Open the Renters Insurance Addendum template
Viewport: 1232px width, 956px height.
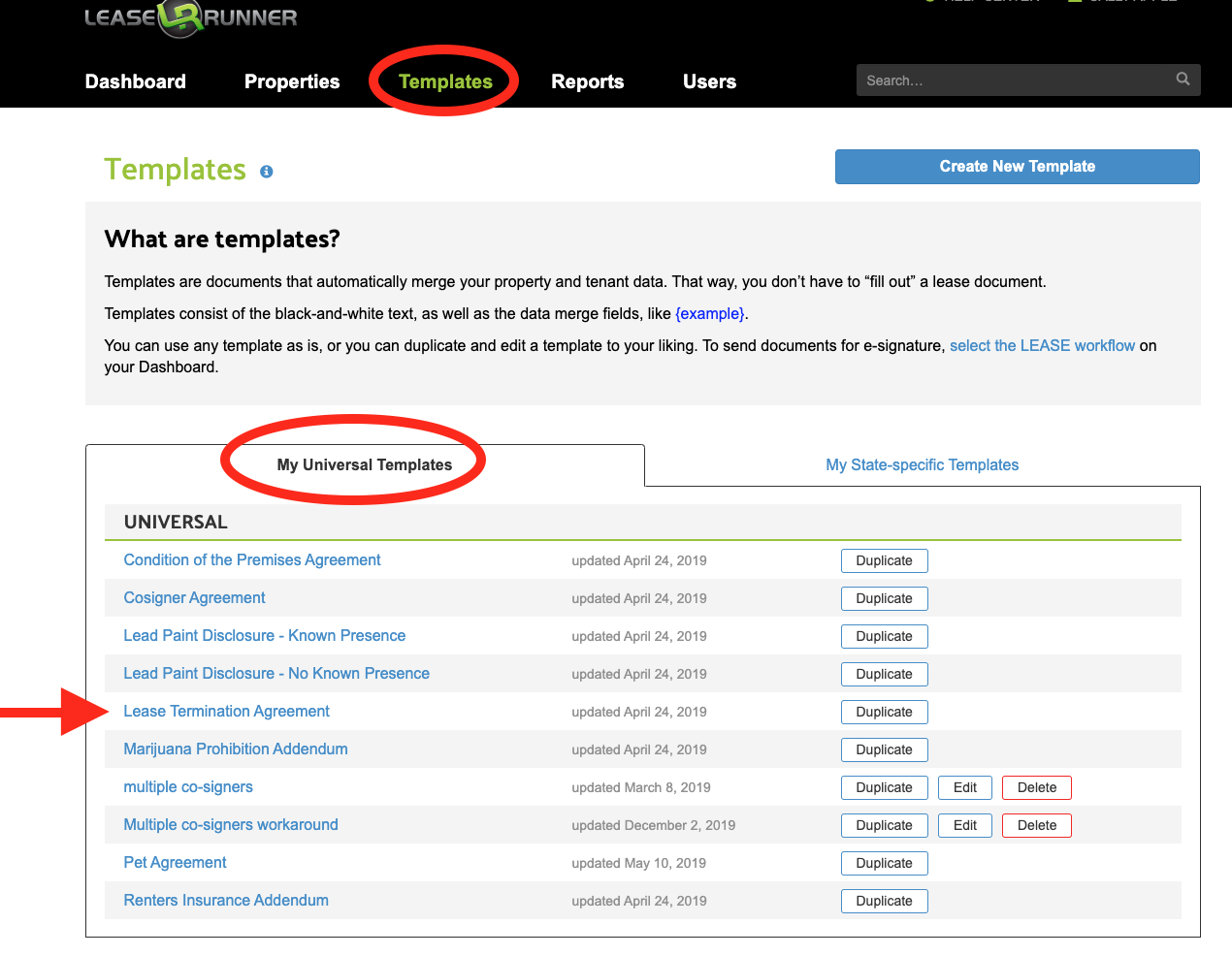[226, 901]
